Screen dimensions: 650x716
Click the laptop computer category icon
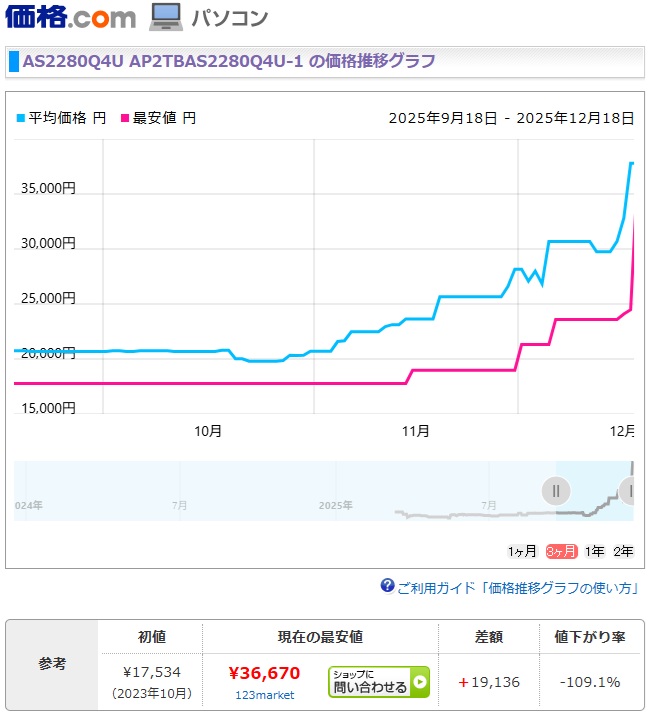coord(166,16)
